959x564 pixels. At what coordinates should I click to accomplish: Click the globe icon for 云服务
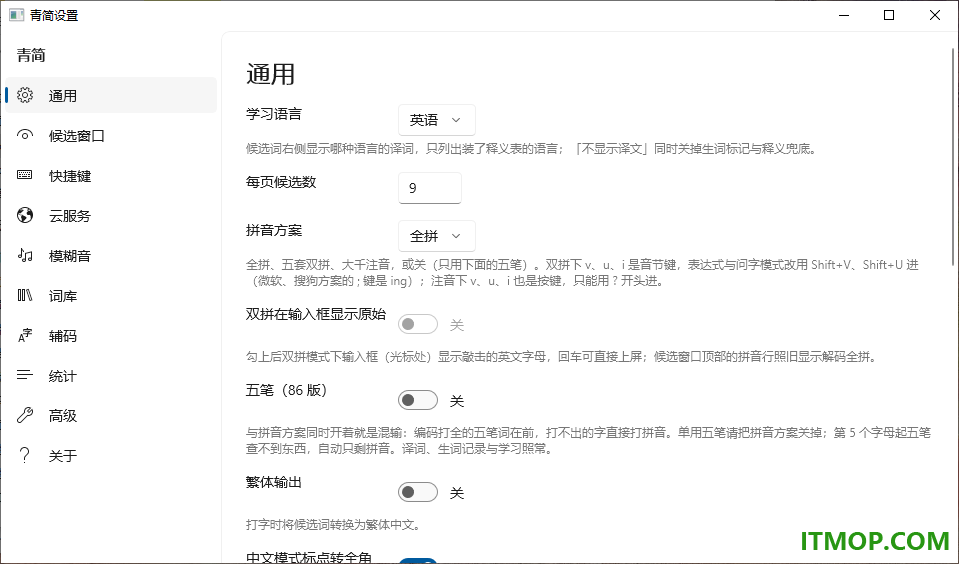[25, 215]
